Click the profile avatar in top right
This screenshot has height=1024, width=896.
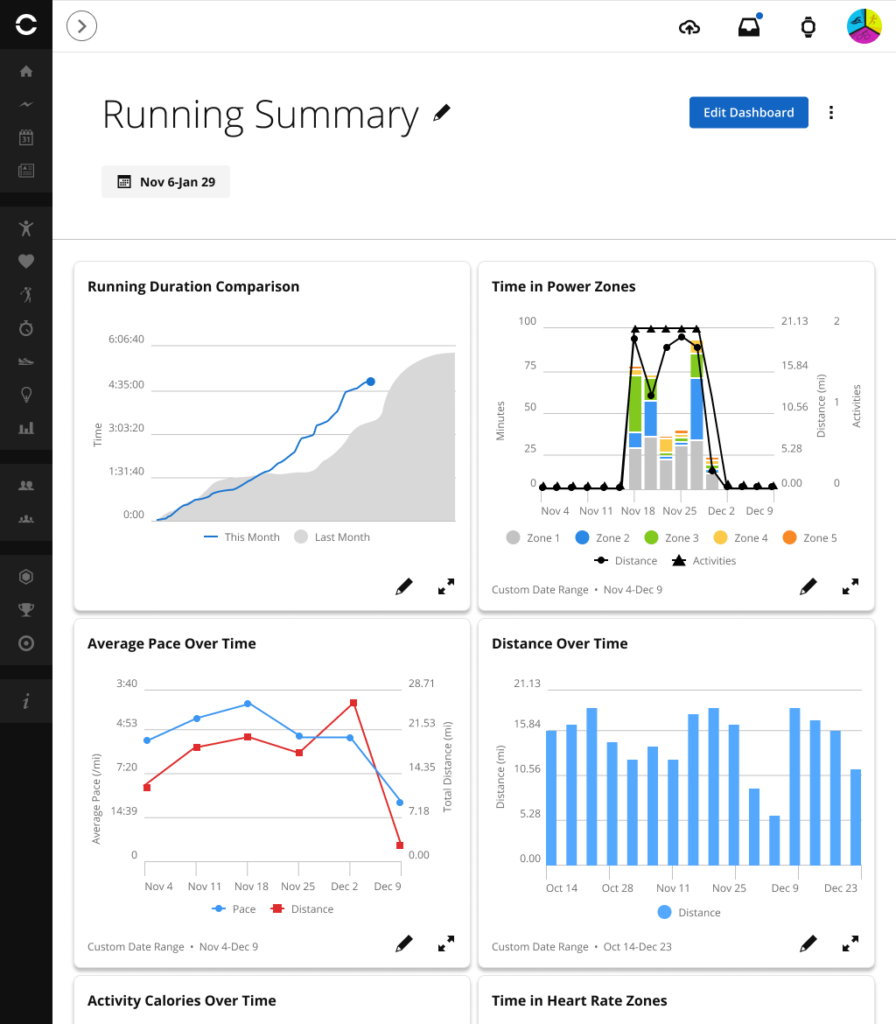pos(862,26)
